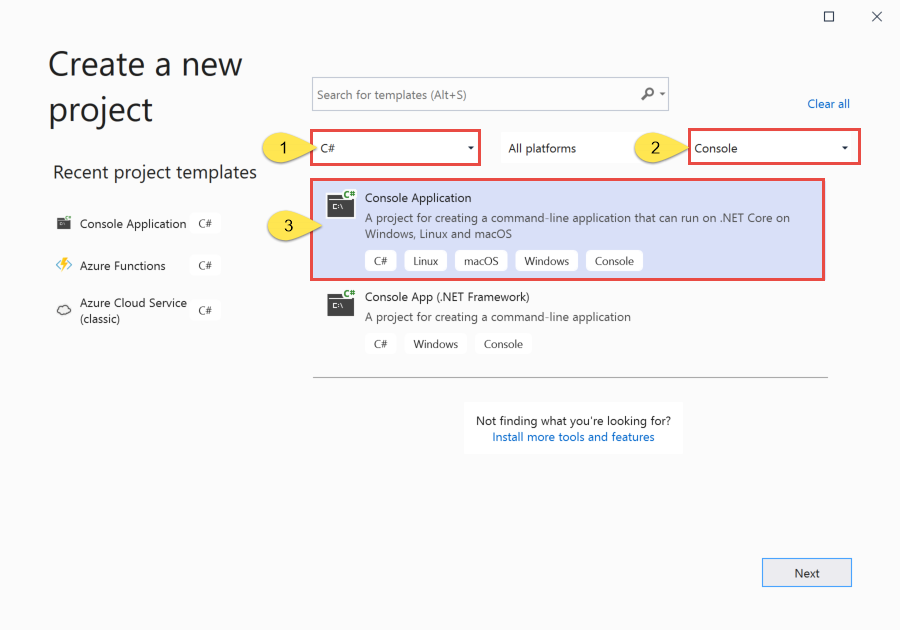Click the Azure Cloud Service cloud icon

64,310
